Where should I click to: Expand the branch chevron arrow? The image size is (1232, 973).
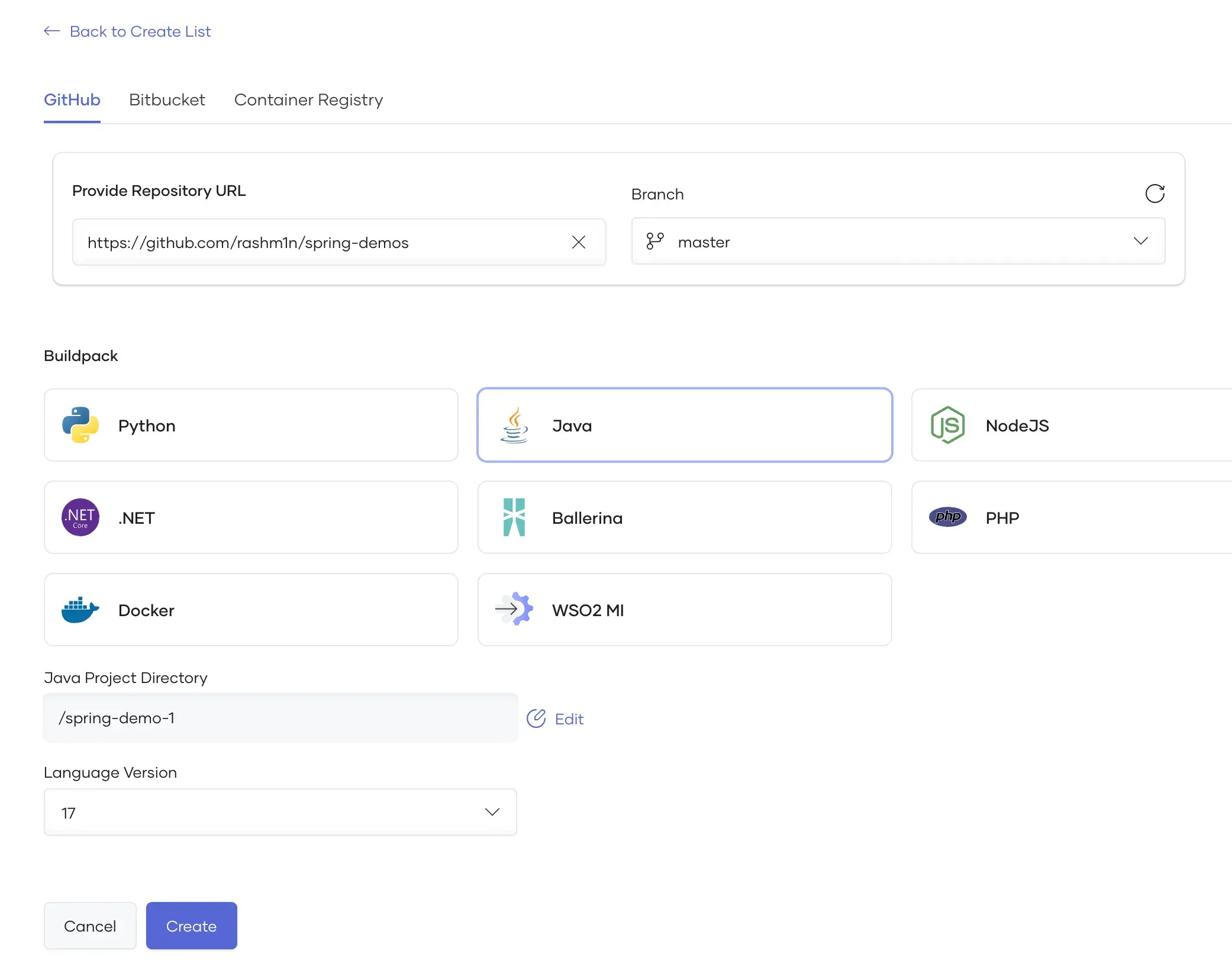coord(1140,241)
